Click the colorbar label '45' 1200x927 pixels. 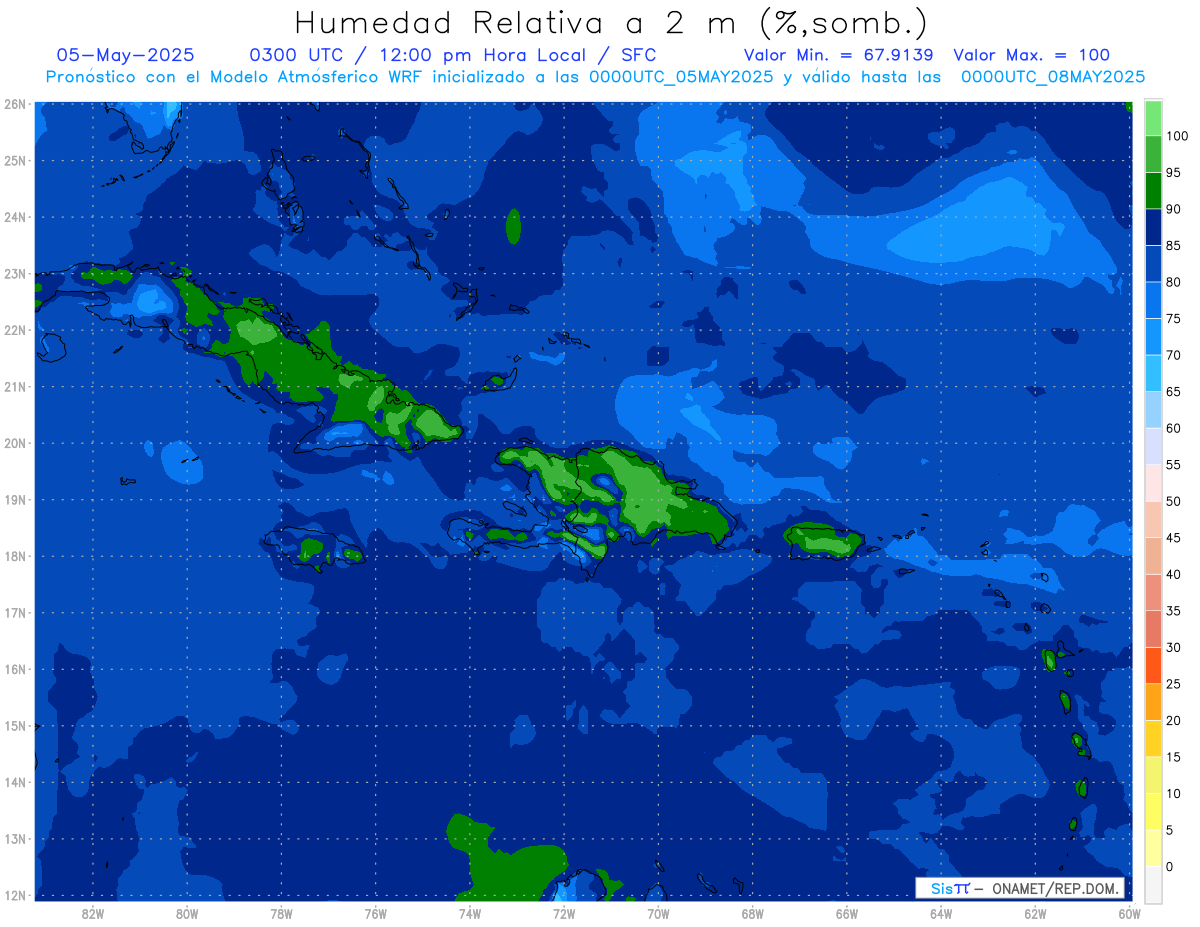point(1174,538)
